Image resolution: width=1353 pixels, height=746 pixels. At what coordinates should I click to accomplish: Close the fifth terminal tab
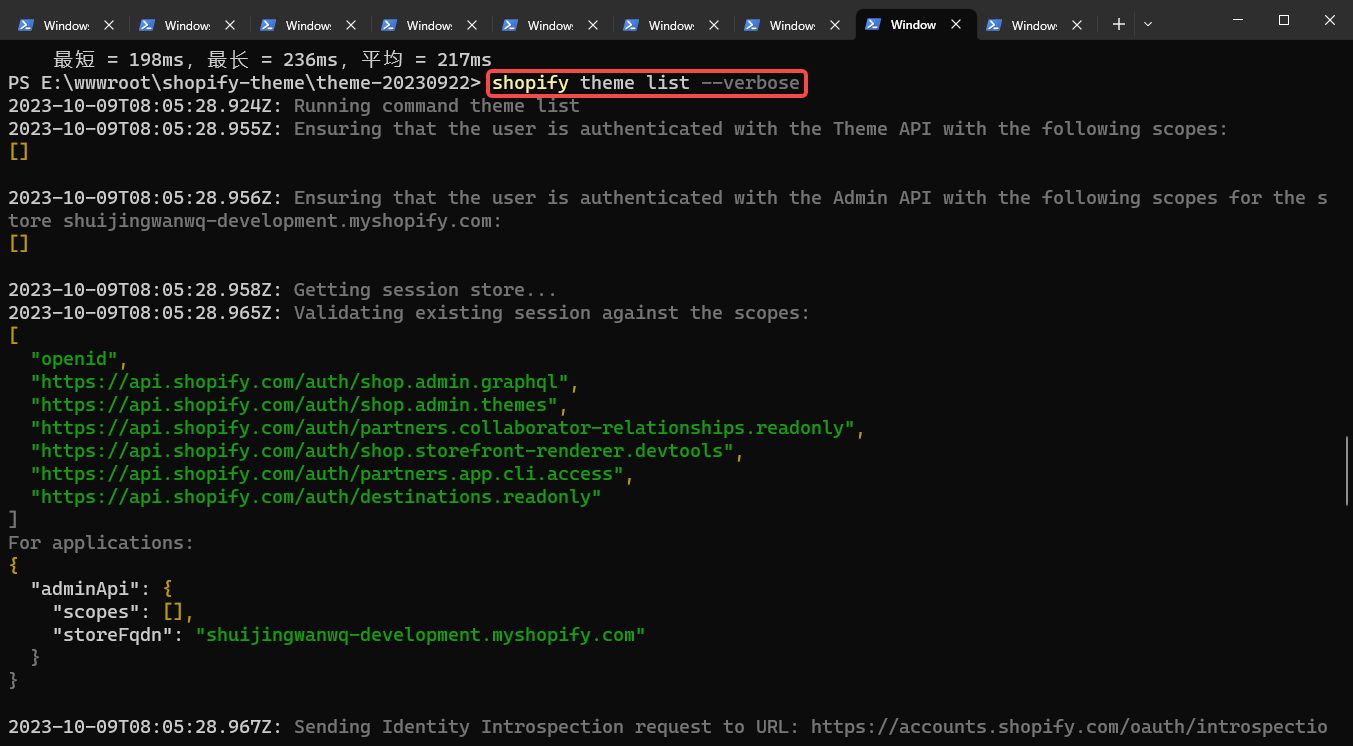[x=592, y=25]
